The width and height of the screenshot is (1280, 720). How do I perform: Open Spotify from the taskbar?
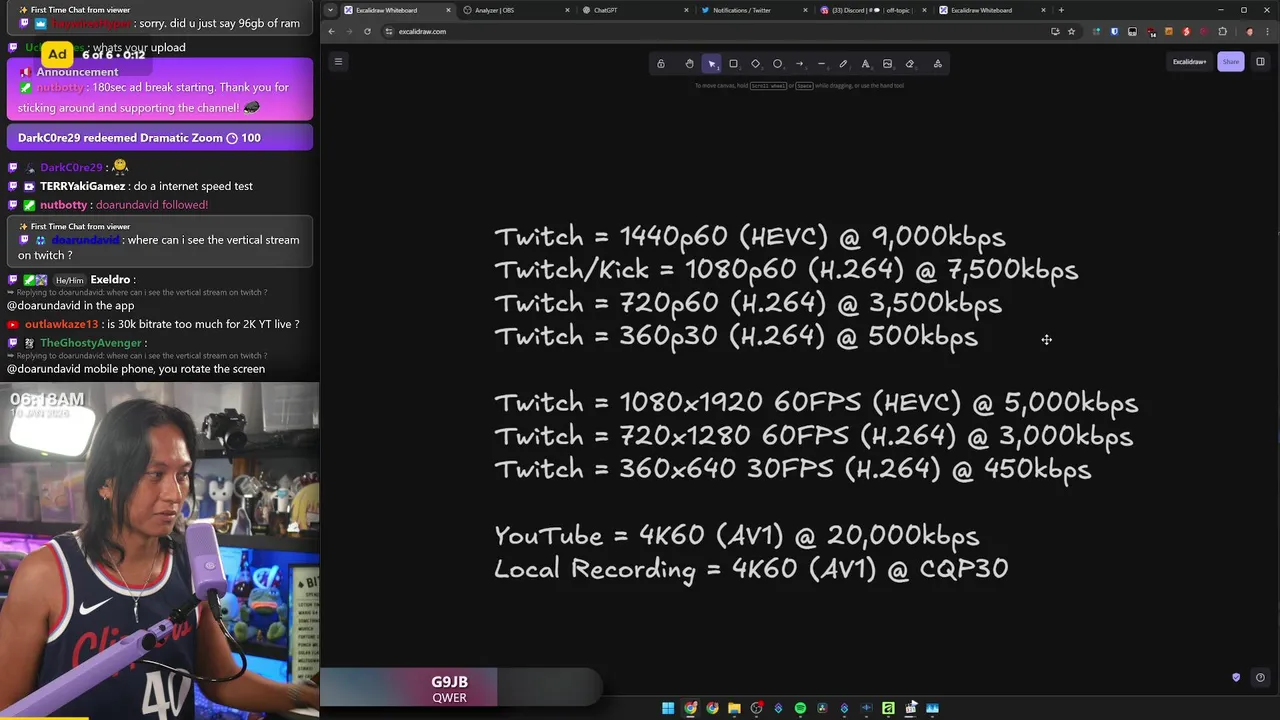800,708
